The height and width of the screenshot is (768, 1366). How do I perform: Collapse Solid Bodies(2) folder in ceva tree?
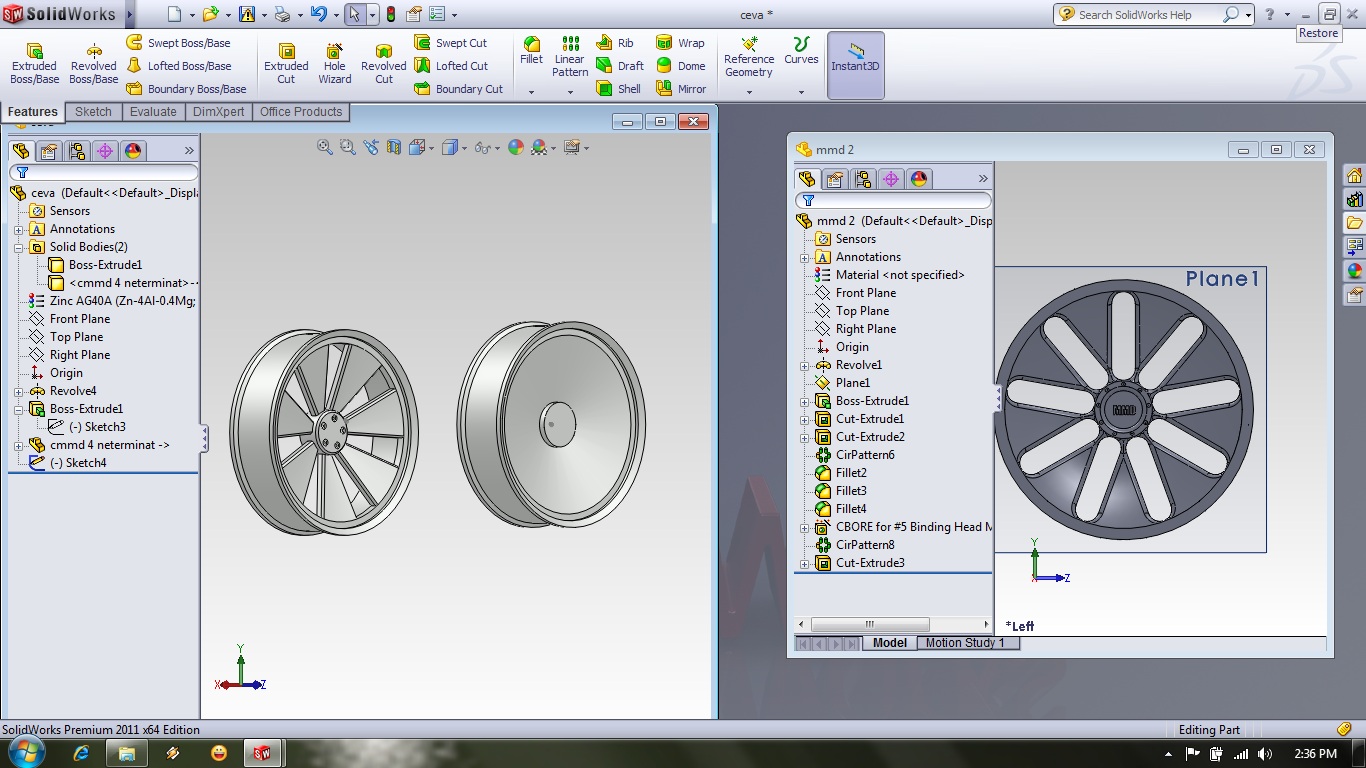pos(18,247)
